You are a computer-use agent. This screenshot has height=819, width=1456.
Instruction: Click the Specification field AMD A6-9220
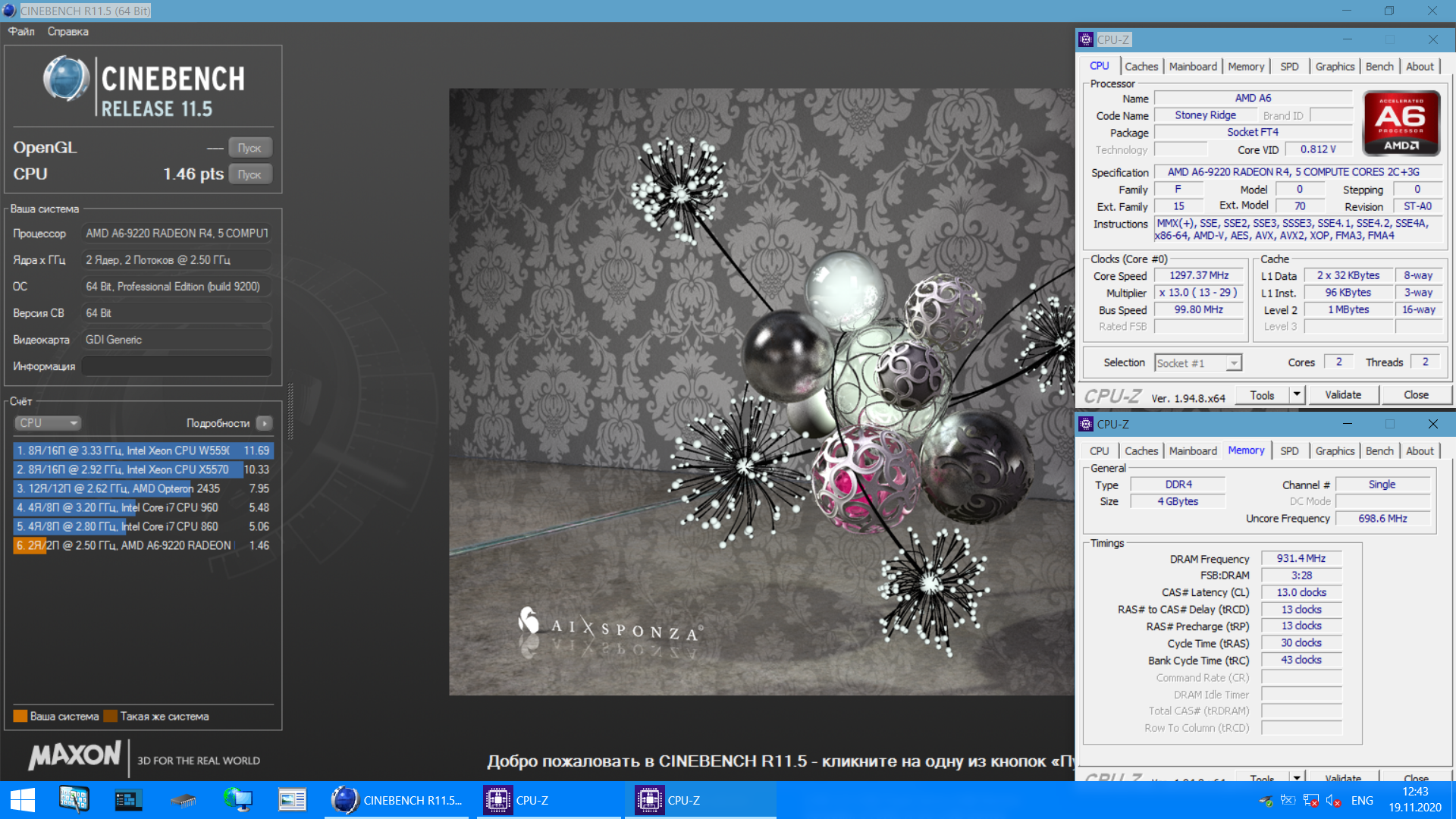click(1298, 172)
